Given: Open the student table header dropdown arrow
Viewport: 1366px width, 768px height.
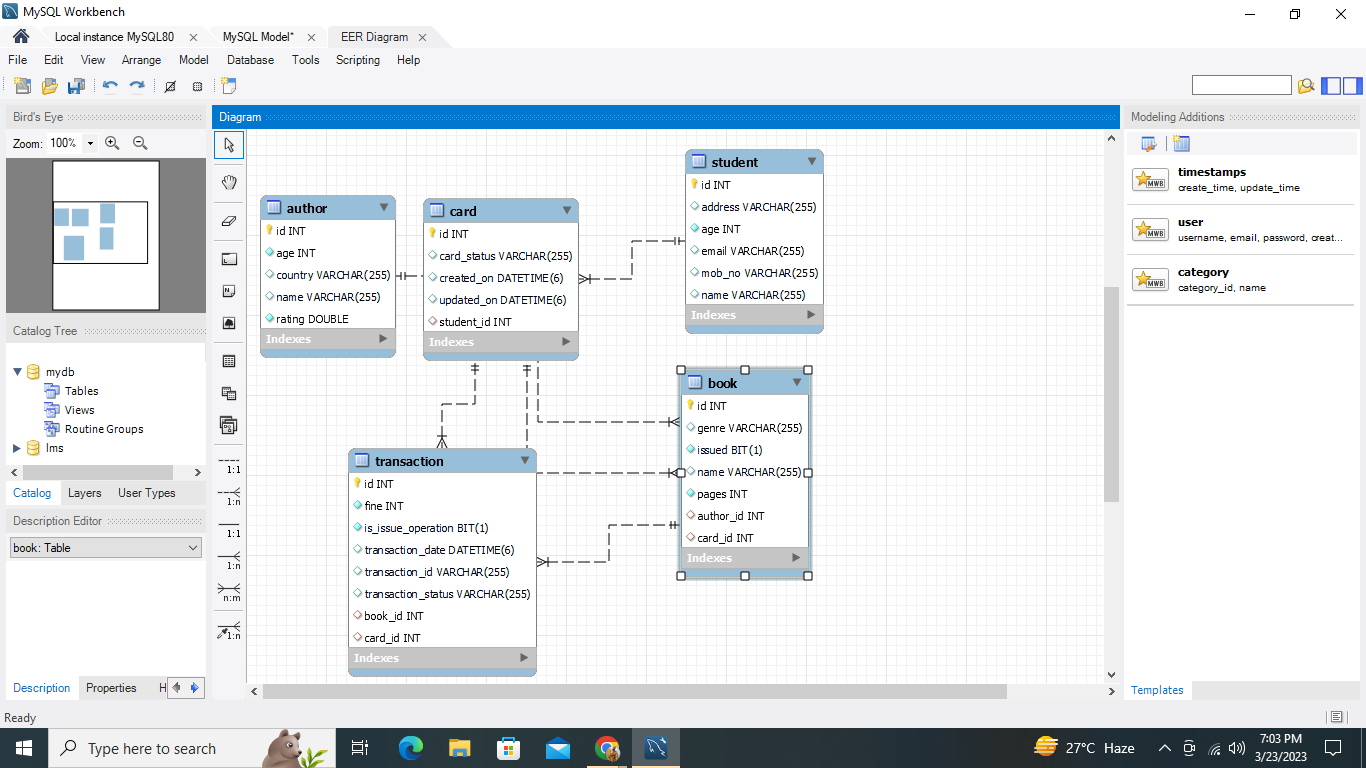Looking at the screenshot, I should [812, 161].
